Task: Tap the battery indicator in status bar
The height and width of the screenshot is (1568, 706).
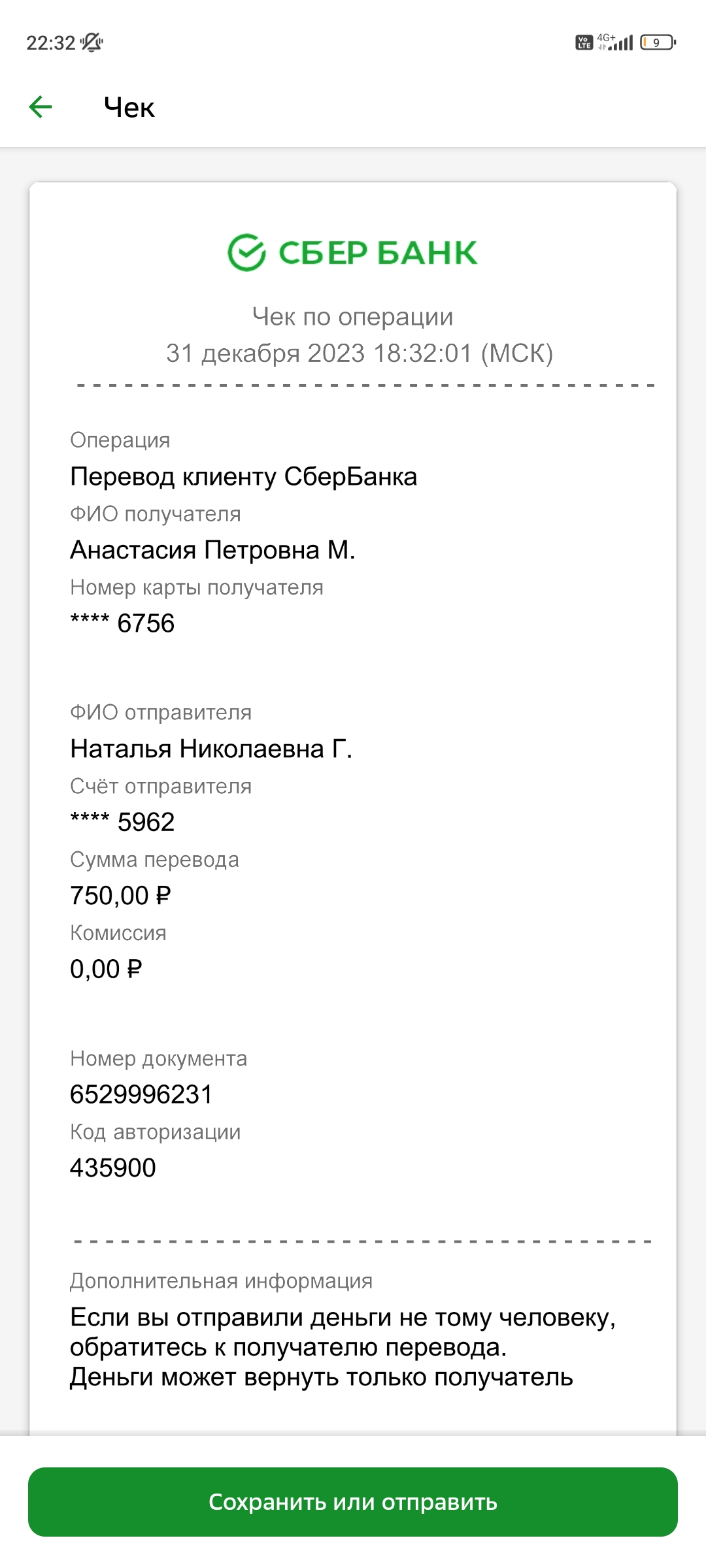Action: click(658, 42)
